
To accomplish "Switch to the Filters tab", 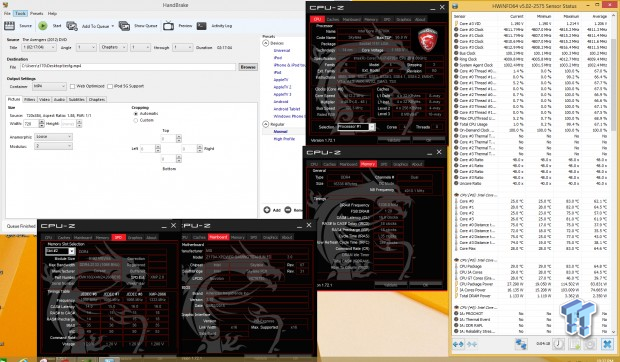I will pos(30,100).
